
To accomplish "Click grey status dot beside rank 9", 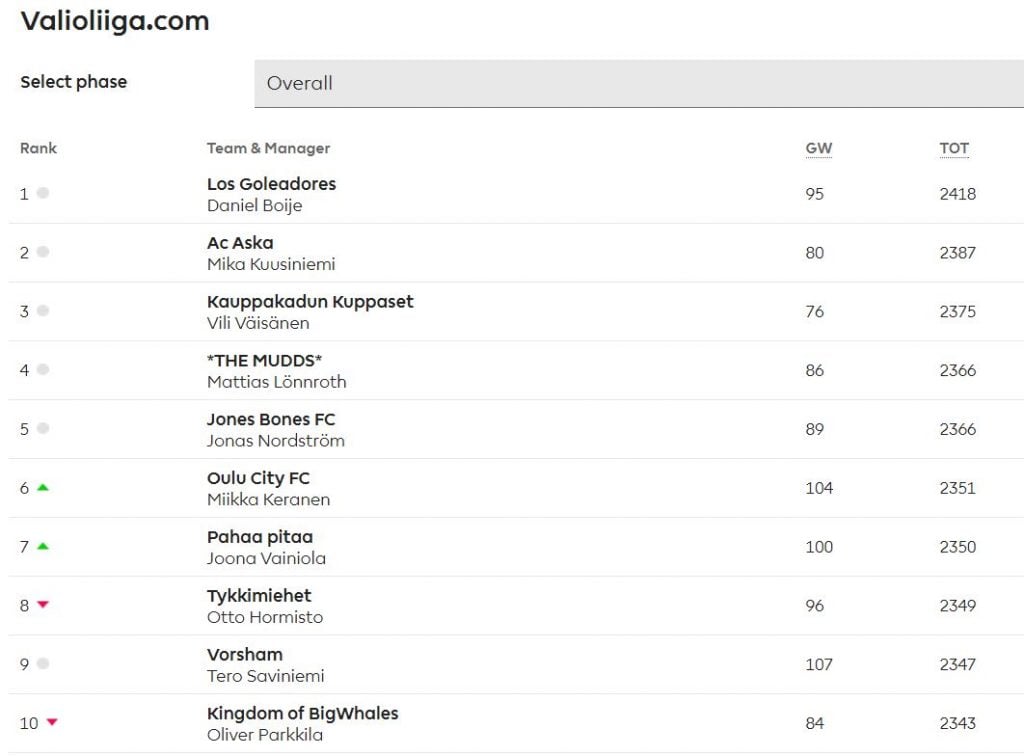I will pyautogui.click(x=43, y=664).
